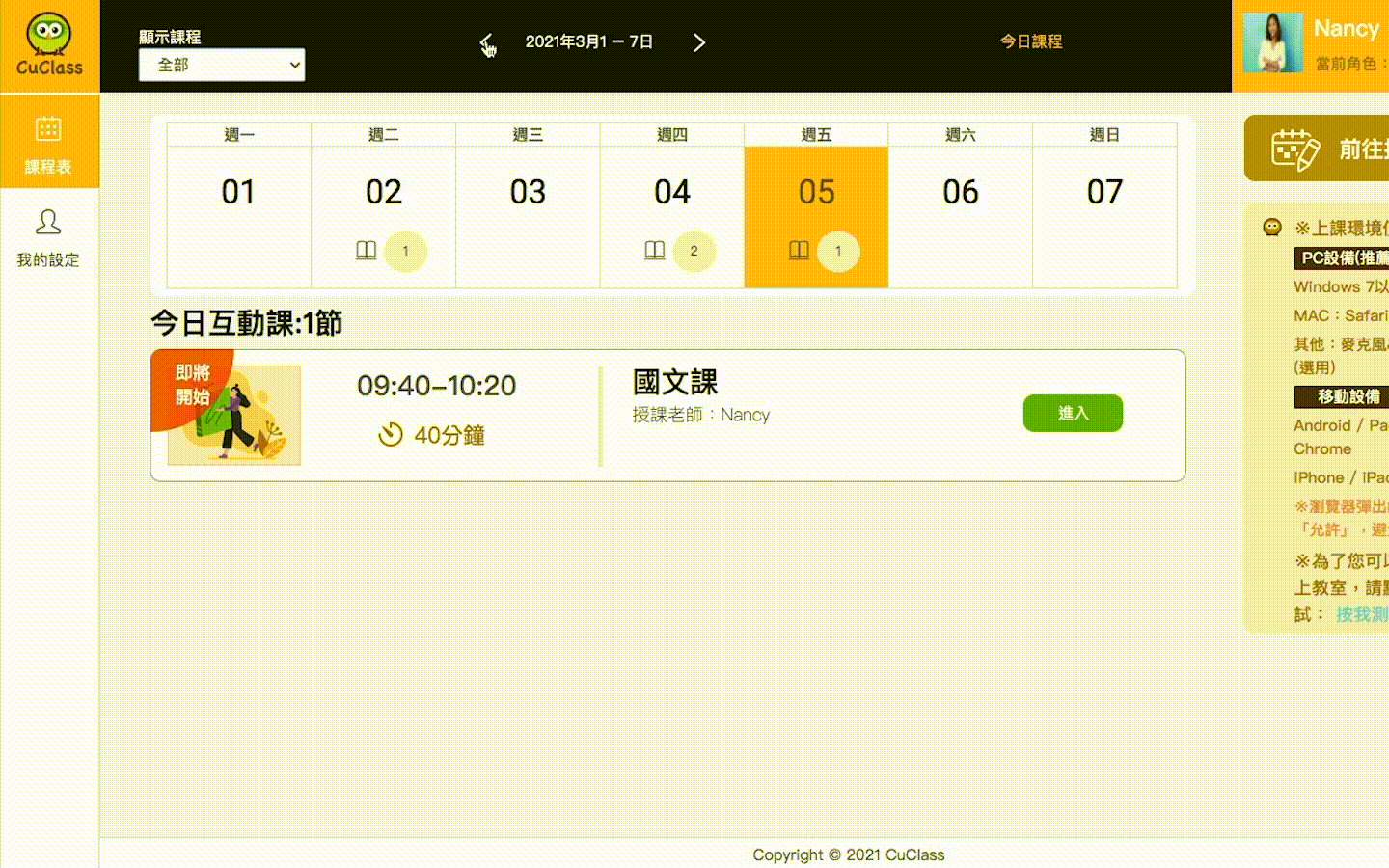Click the lesson count badge 2 on day 04
The width and height of the screenshot is (1389, 868).
click(694, 251)
